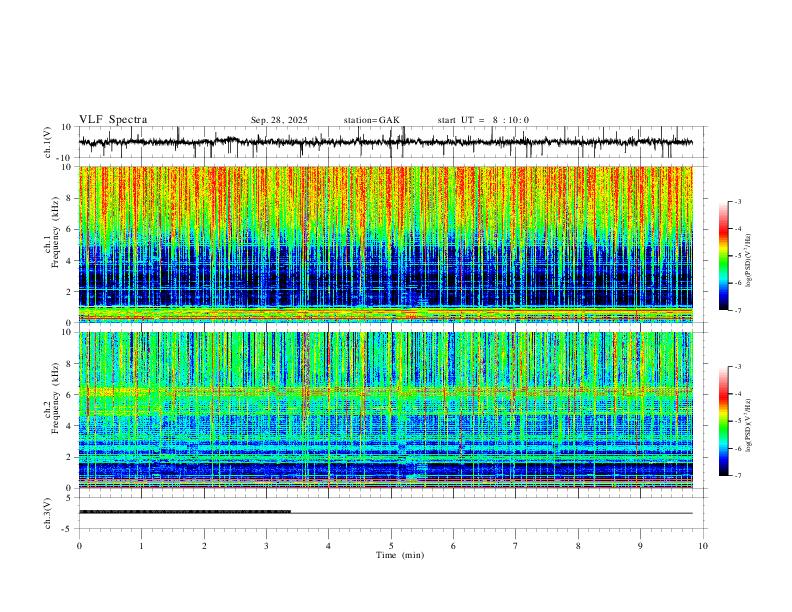
Task: Click the ch.3 thick black trace segment
Action: 185,512
